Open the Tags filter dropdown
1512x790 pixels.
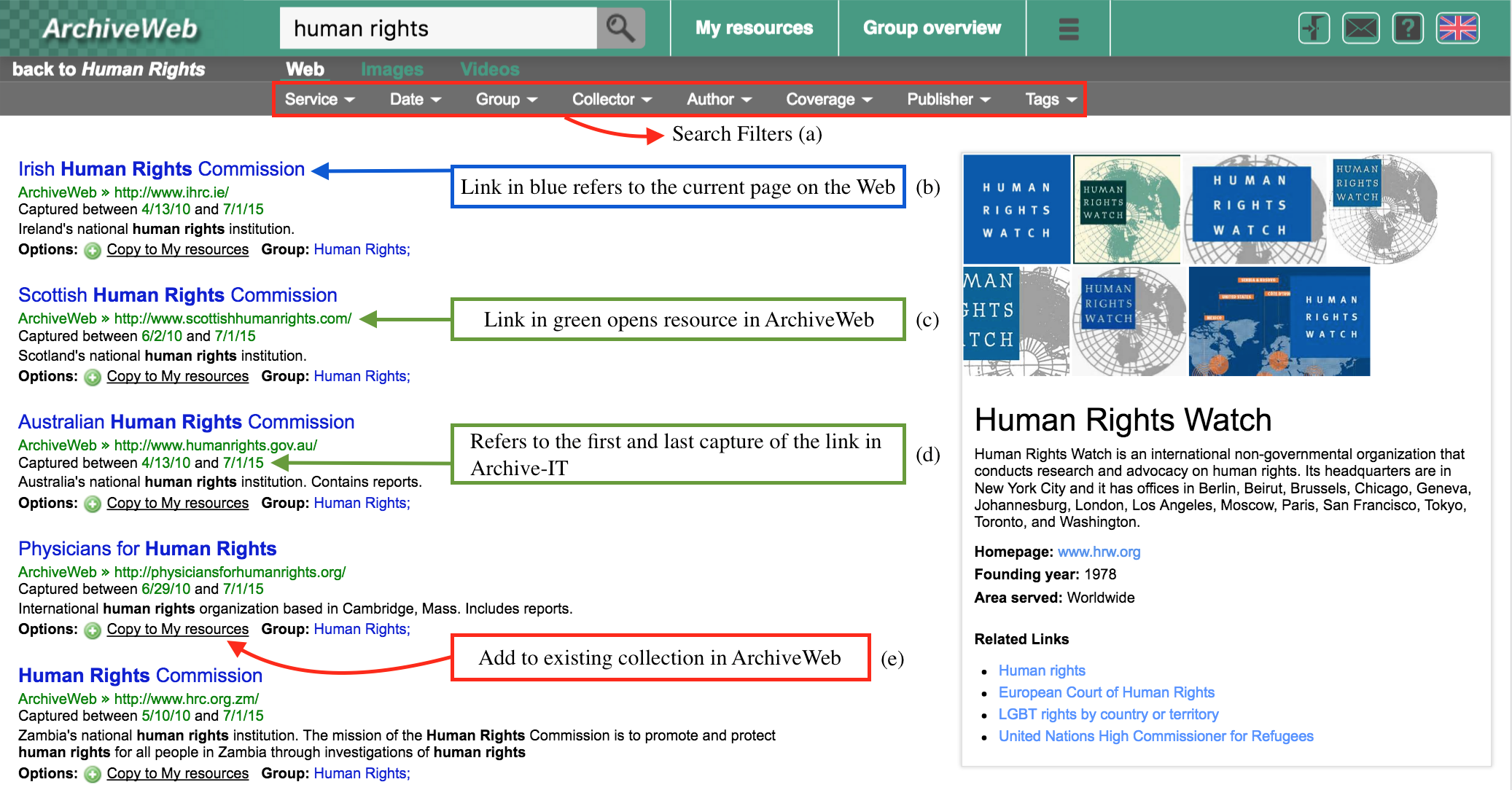tap(1050, 99)
